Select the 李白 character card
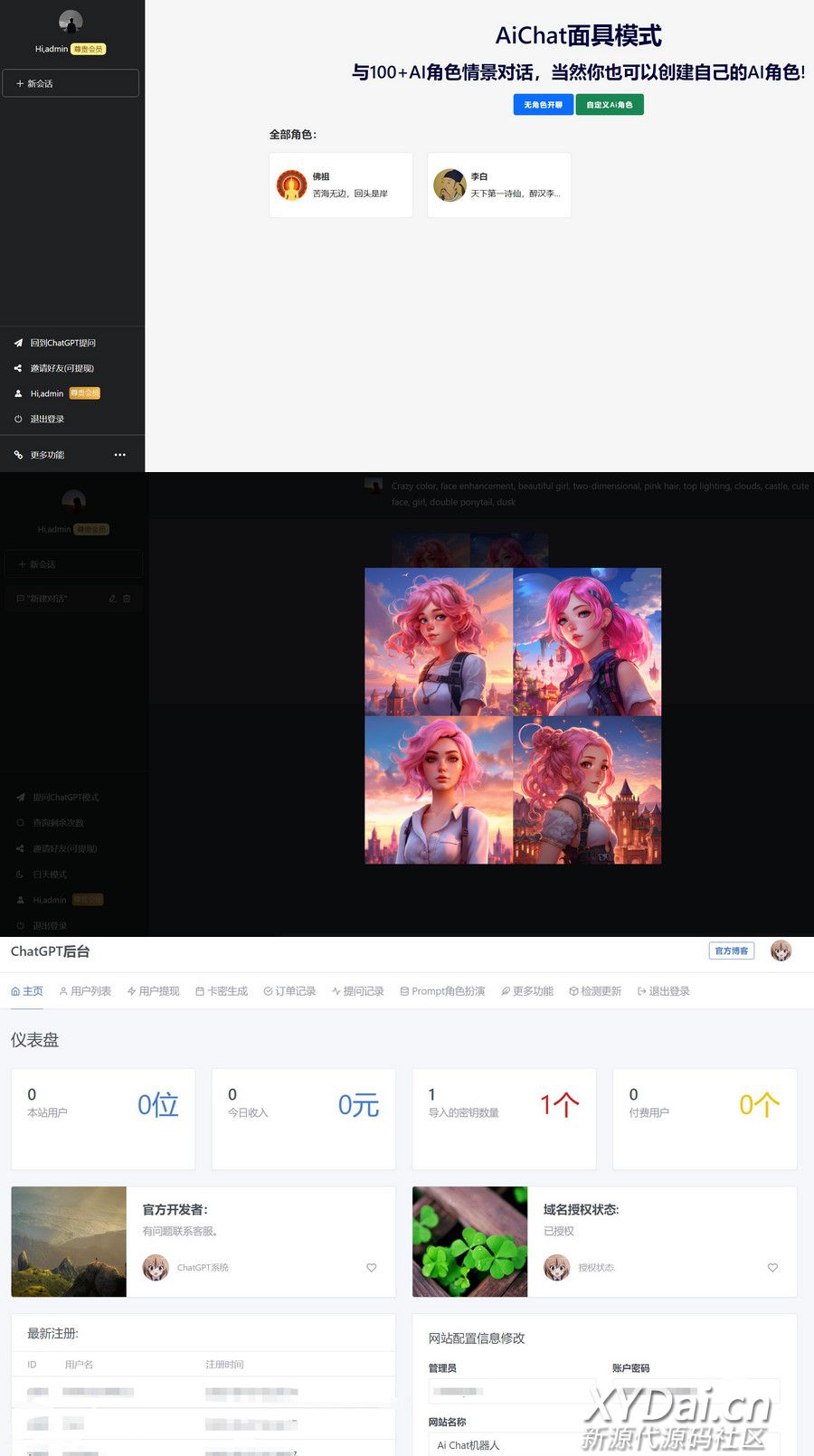 pos(498,185)
